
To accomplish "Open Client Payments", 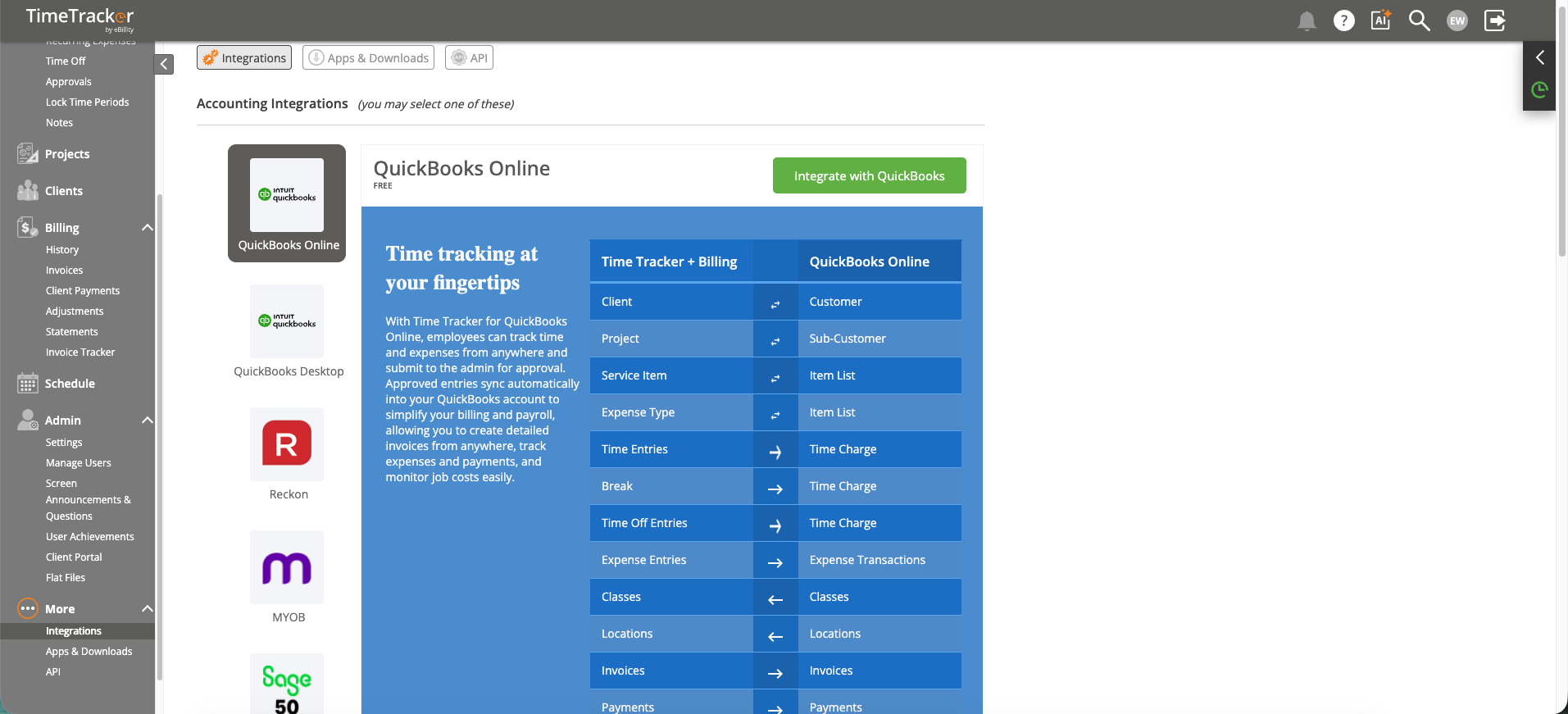I will point(83,291).
